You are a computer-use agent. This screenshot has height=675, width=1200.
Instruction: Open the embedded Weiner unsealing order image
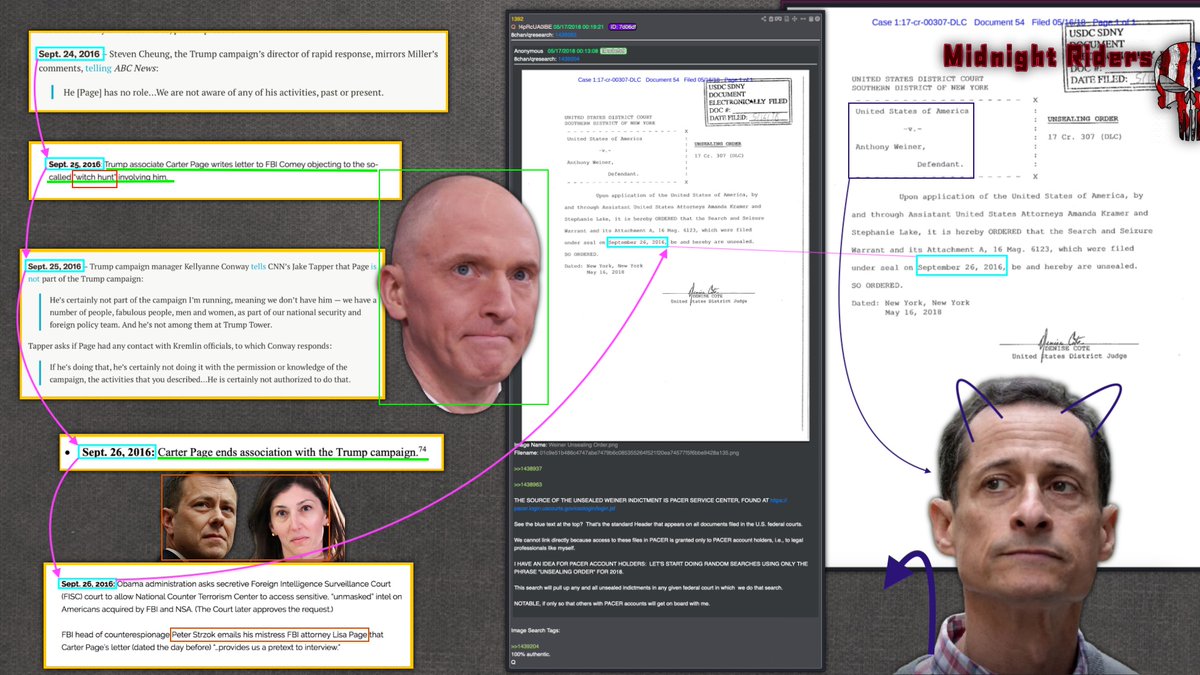point(664,255)
